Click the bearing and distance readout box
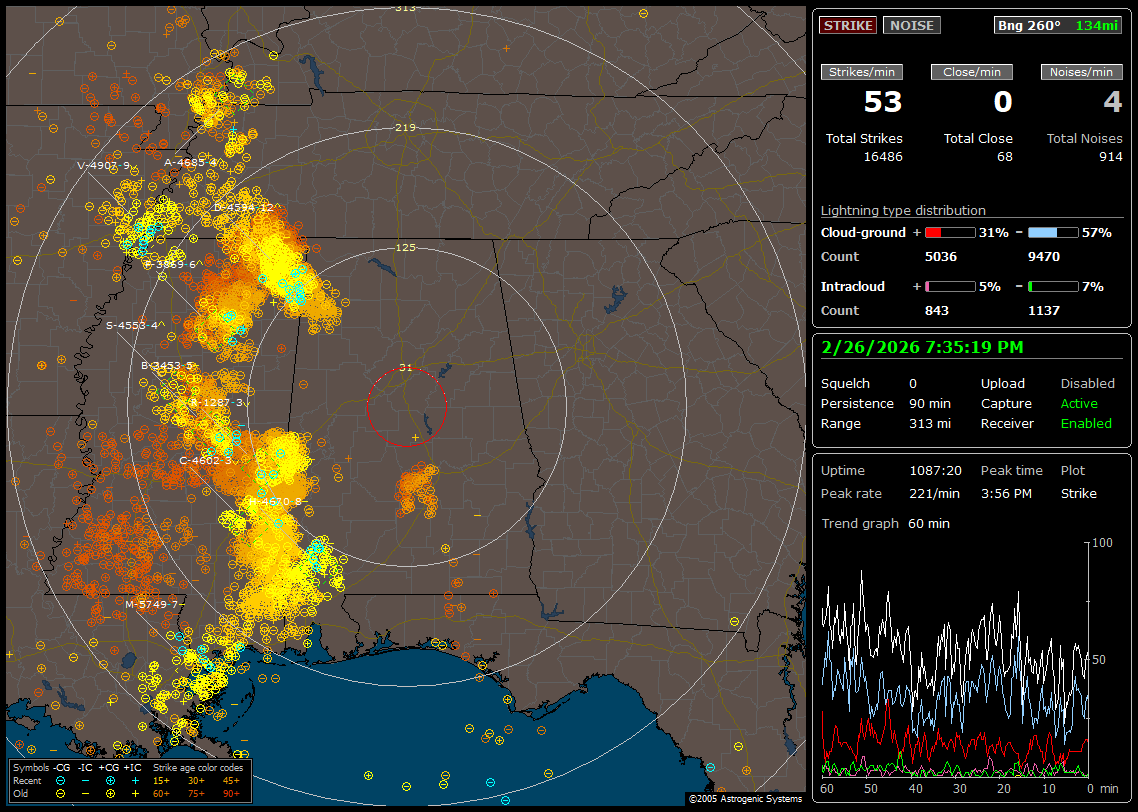This screenshot has height=812, width=1138. pyautogui.click(x=1058, y=26)
